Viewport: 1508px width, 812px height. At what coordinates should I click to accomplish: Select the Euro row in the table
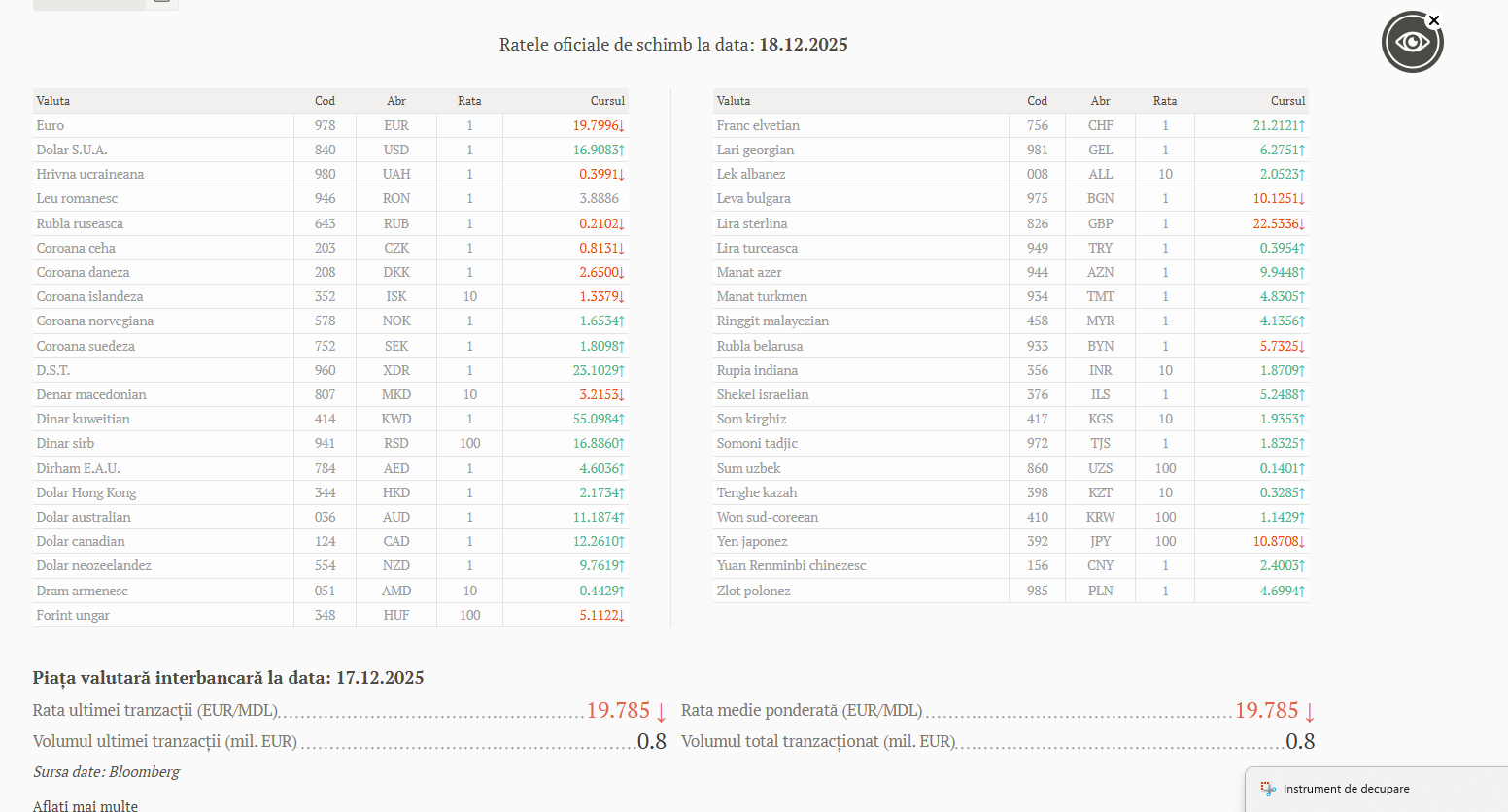pyautogui.click(x=51, y=125)
